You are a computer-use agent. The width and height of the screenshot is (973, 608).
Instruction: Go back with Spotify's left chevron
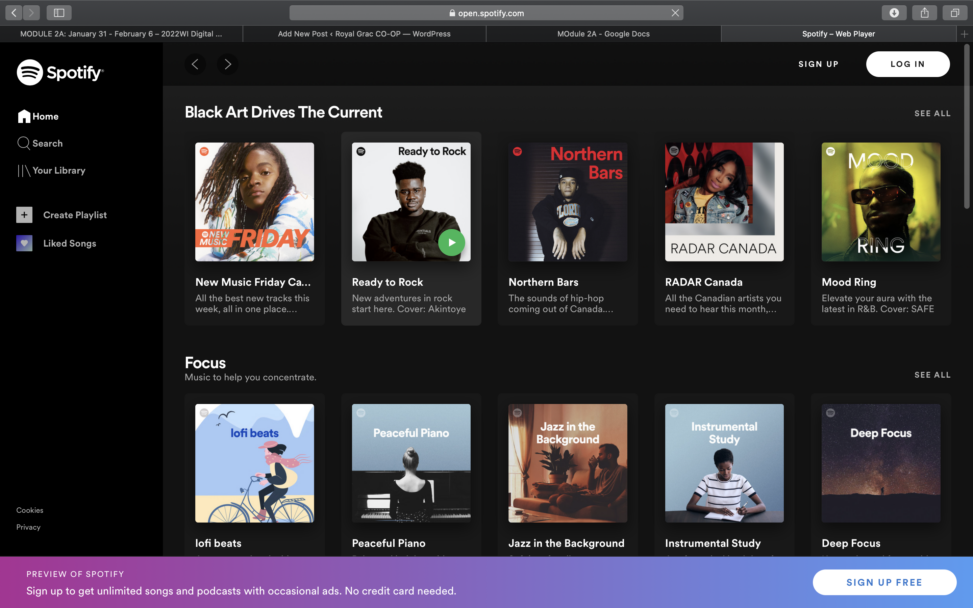tap(195, 64)
